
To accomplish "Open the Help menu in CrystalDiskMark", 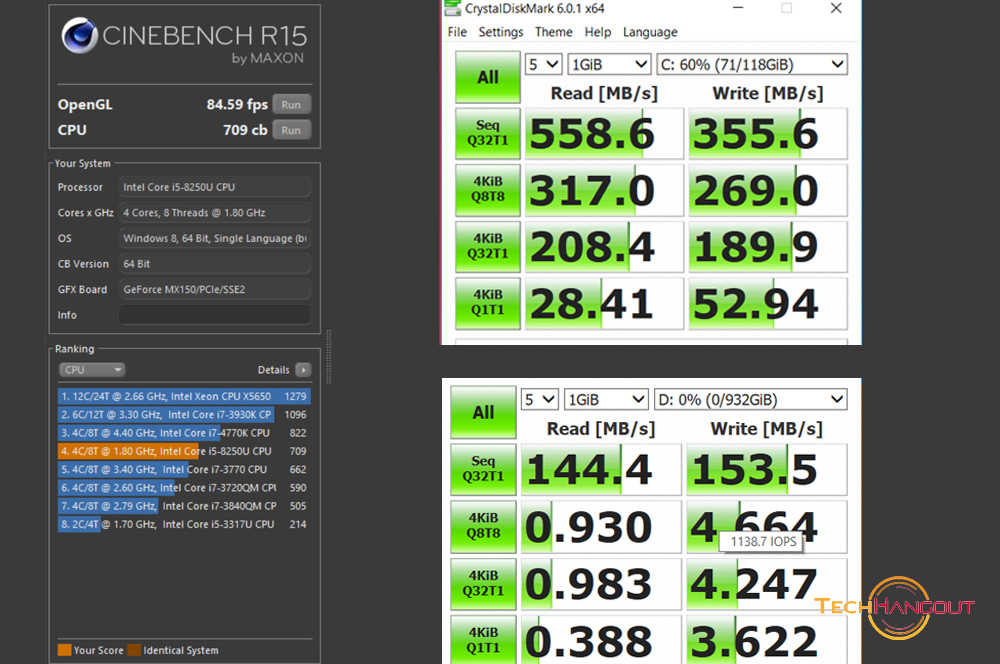I will point(598,32).
